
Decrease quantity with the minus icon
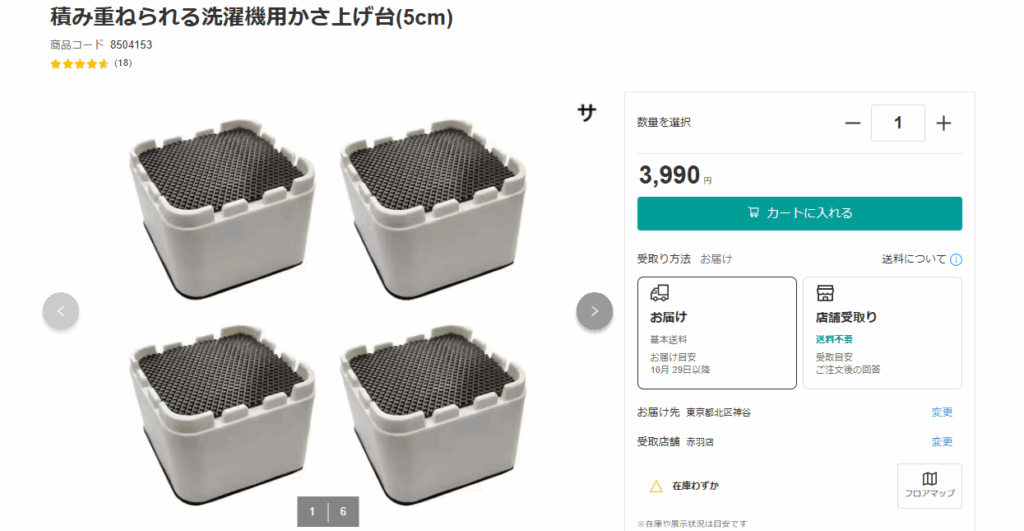(x=852, y=123)
